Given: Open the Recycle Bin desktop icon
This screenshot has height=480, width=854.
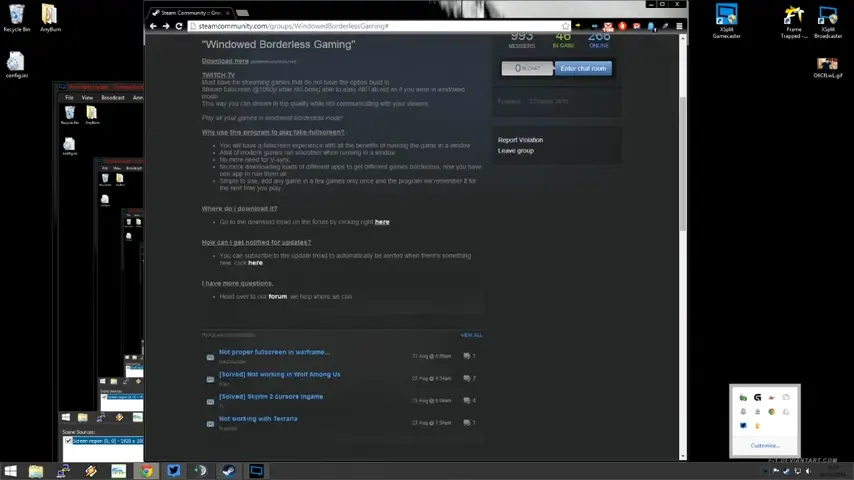Looking at the screenshot, I should coord(16,18).
